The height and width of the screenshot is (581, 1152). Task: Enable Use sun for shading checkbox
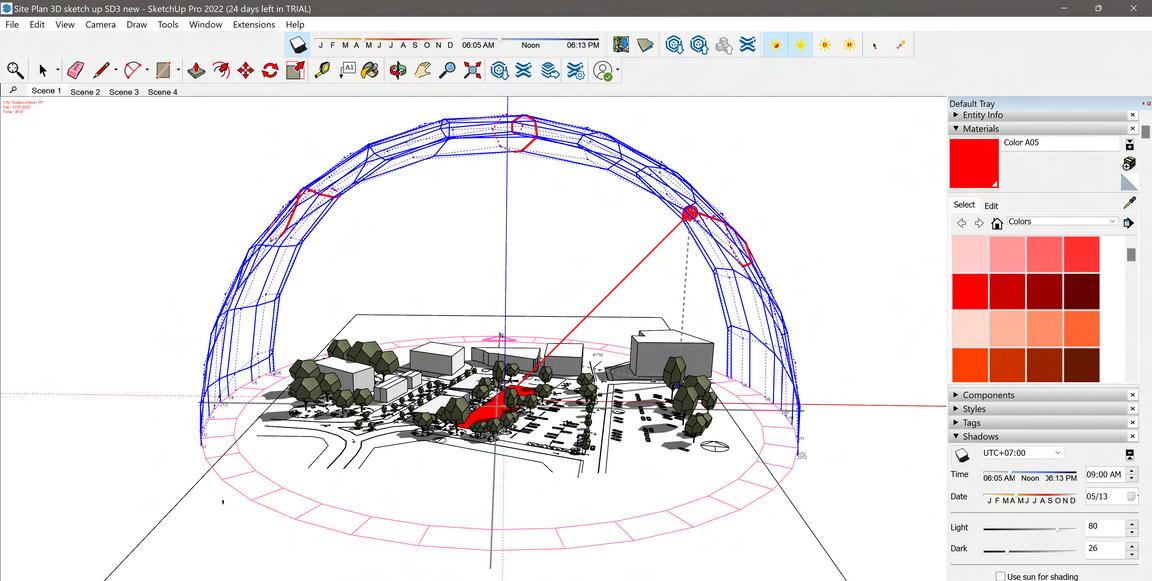(x=1000, y=577)
